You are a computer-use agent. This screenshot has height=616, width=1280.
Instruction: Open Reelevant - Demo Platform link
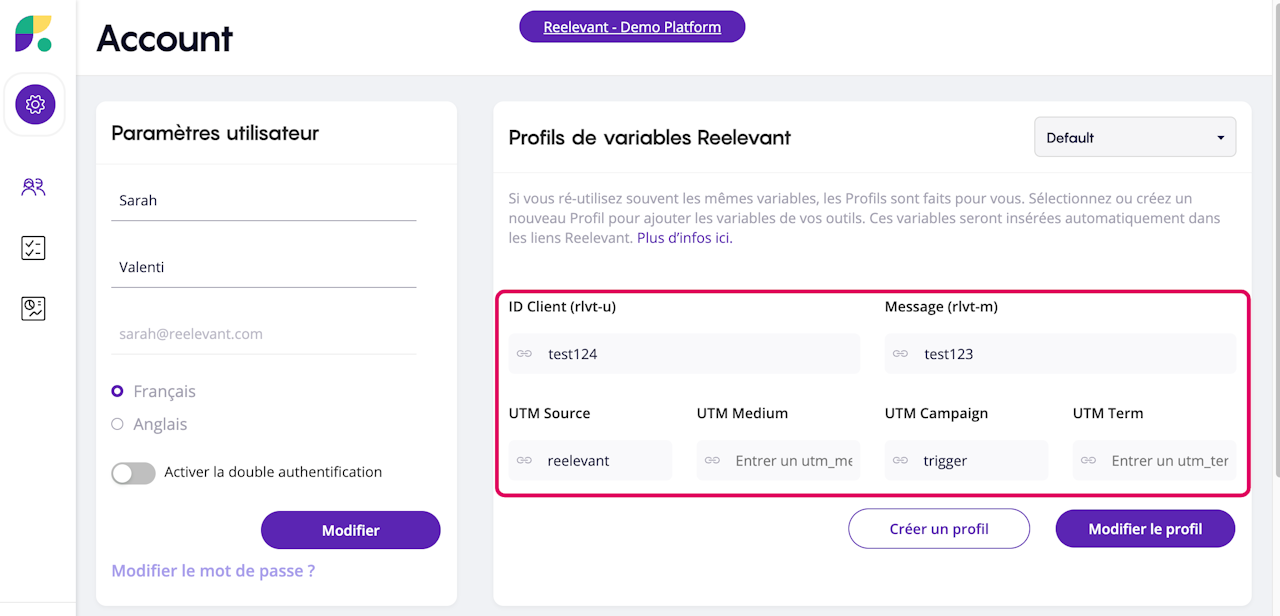click(632, 27)
